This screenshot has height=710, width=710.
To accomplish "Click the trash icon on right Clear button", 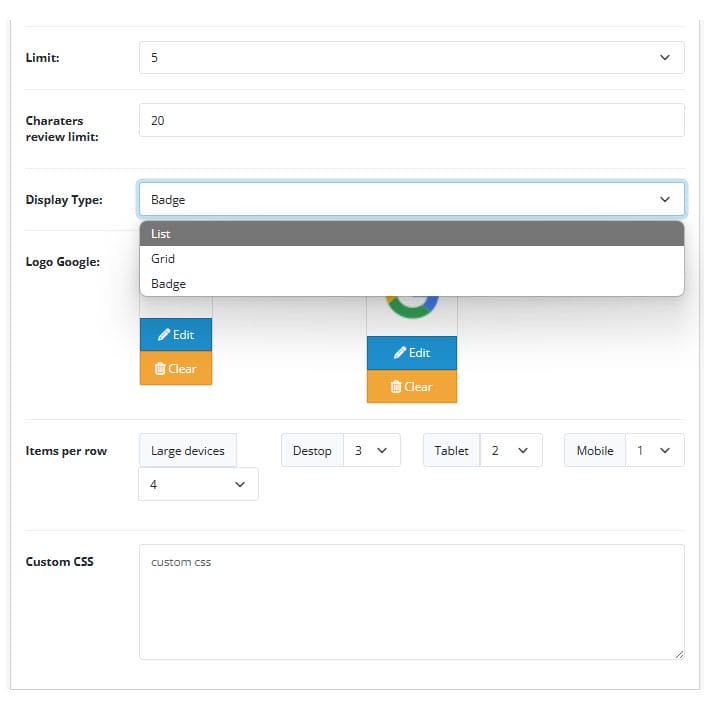I will (x=396, y=387).
